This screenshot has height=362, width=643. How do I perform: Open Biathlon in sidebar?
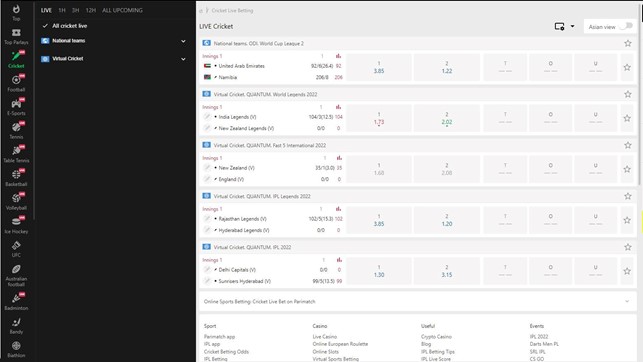[16, 349]
